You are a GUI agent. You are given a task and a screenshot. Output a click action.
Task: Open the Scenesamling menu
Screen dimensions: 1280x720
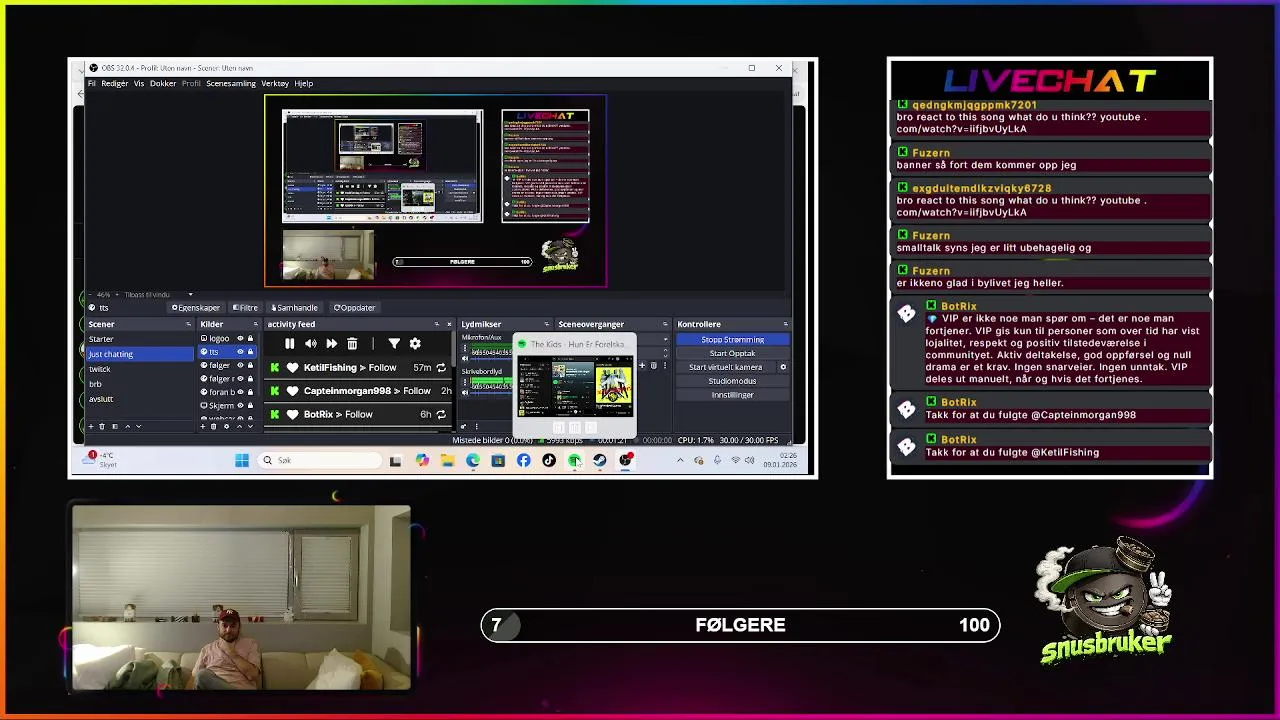231,83
